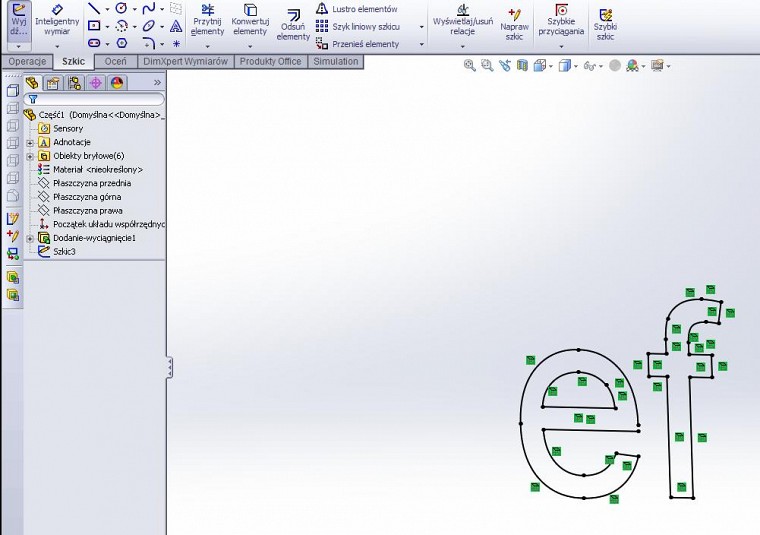Toggle Hide/Show Items glasses icon

(x=589, y=65)
